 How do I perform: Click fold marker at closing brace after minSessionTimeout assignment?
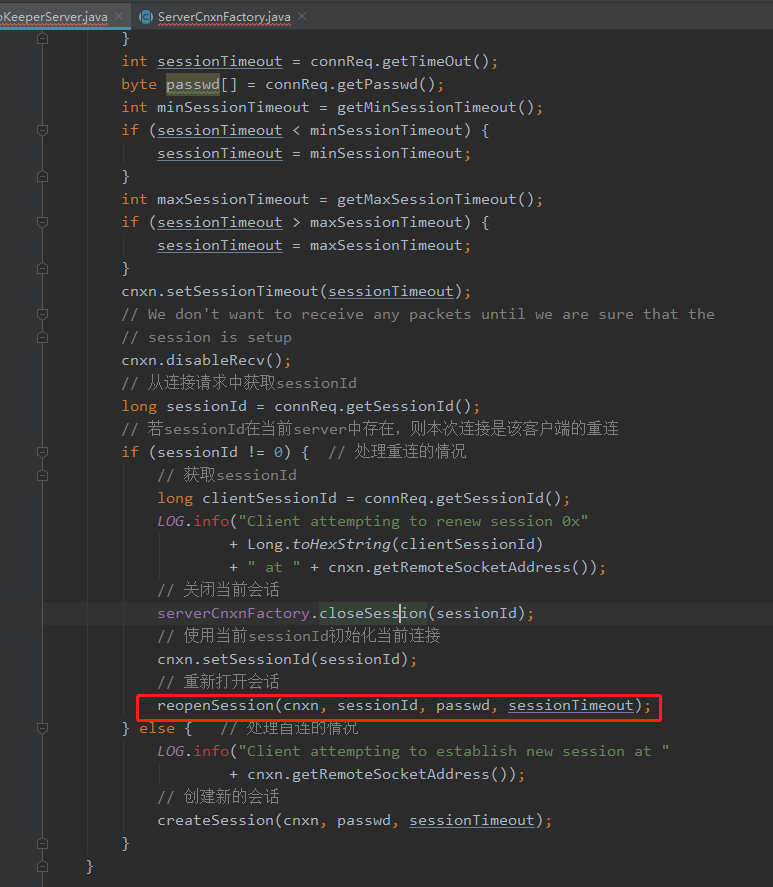coord(42,176)
